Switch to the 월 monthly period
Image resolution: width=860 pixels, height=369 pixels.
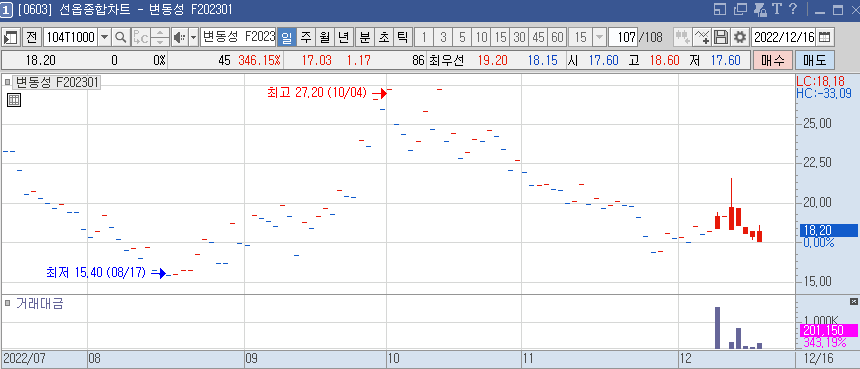pyautogui.click(x=325, y=37)
